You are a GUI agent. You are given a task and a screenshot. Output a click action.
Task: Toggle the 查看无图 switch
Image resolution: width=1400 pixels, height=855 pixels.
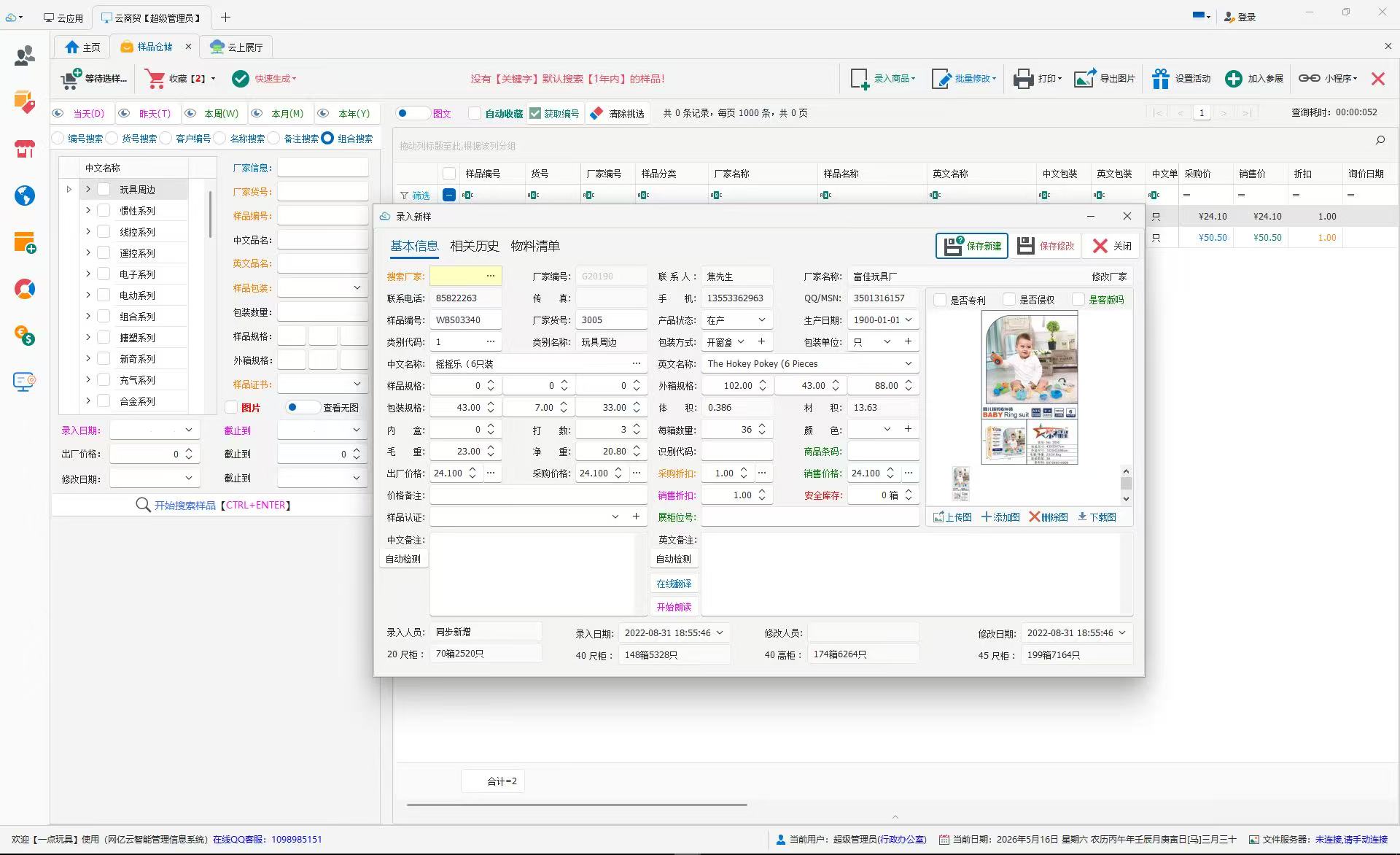(302, 407)
